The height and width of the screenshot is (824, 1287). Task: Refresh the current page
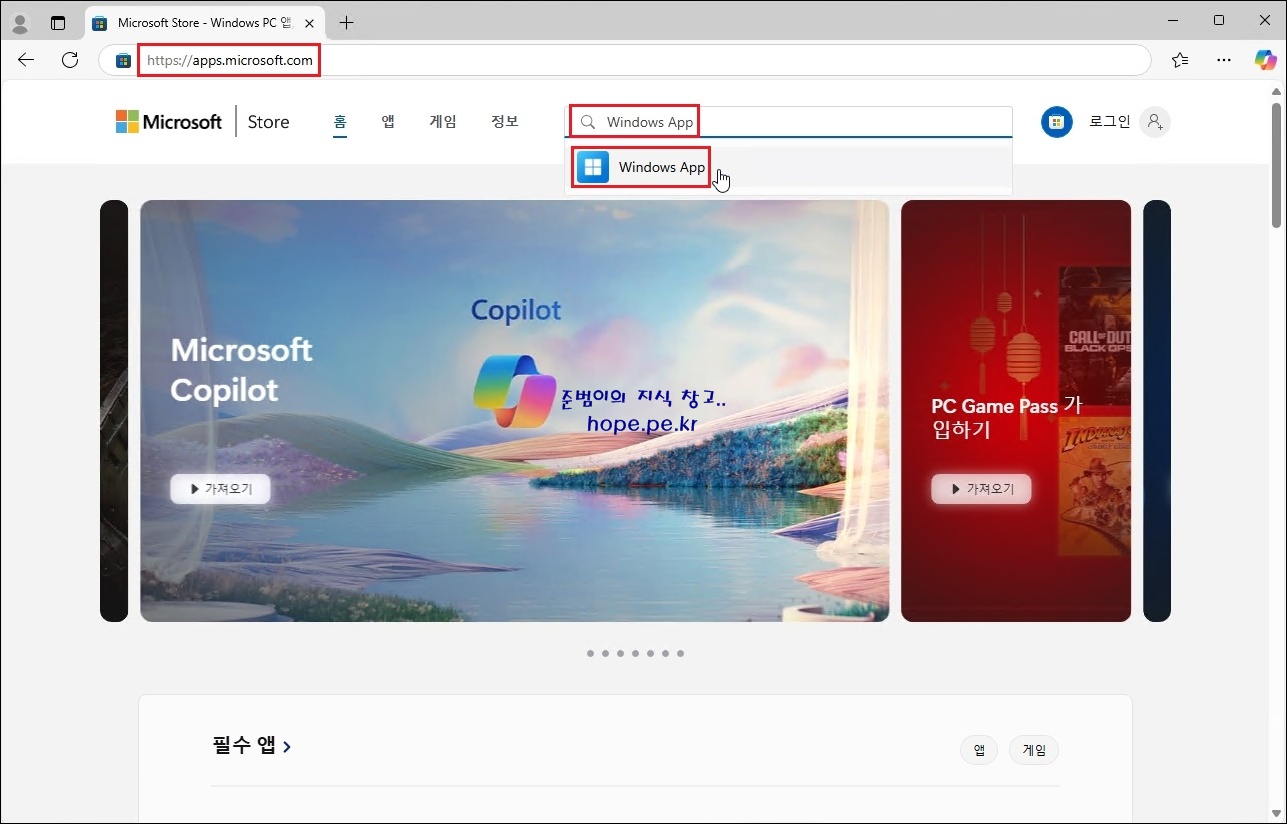click(70, 60)
